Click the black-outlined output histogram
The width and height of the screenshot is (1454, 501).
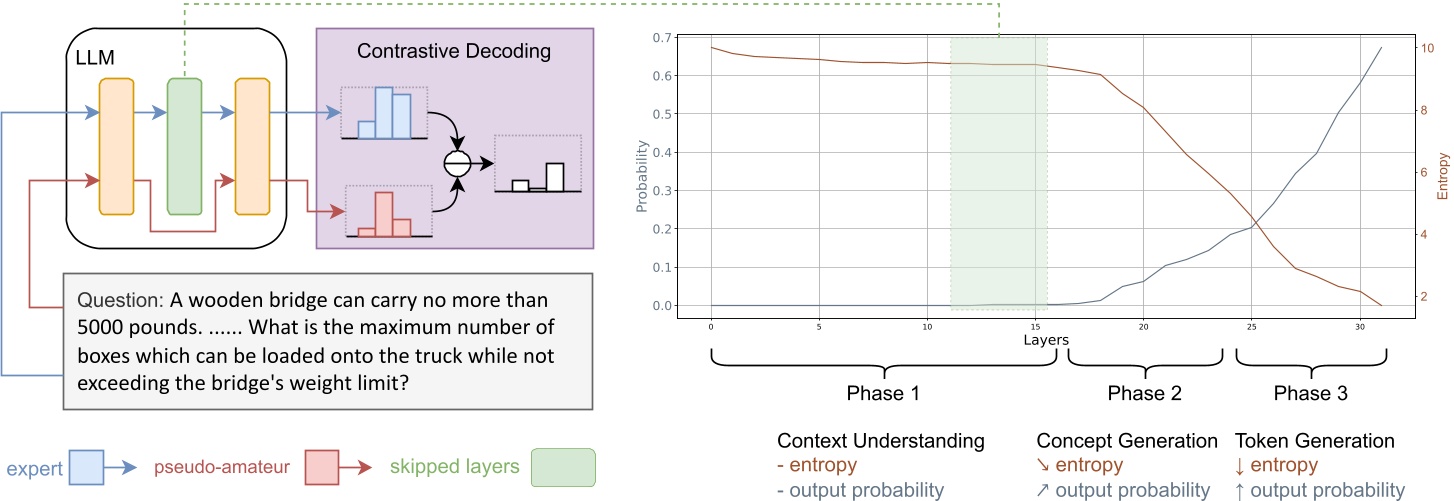pyautogui.click(x=536, y=164)
